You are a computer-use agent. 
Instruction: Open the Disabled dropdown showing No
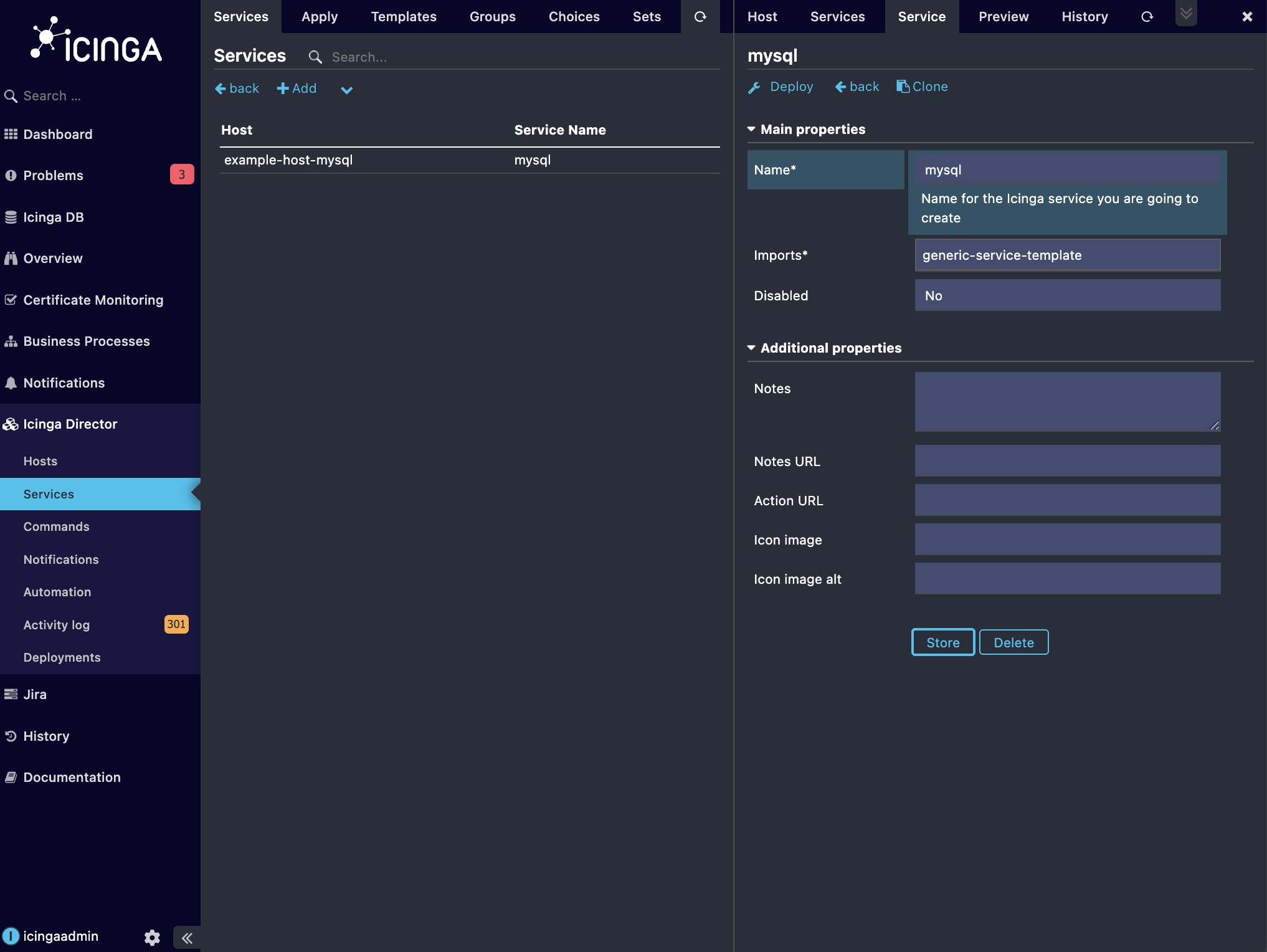[x=1068, y=295]
